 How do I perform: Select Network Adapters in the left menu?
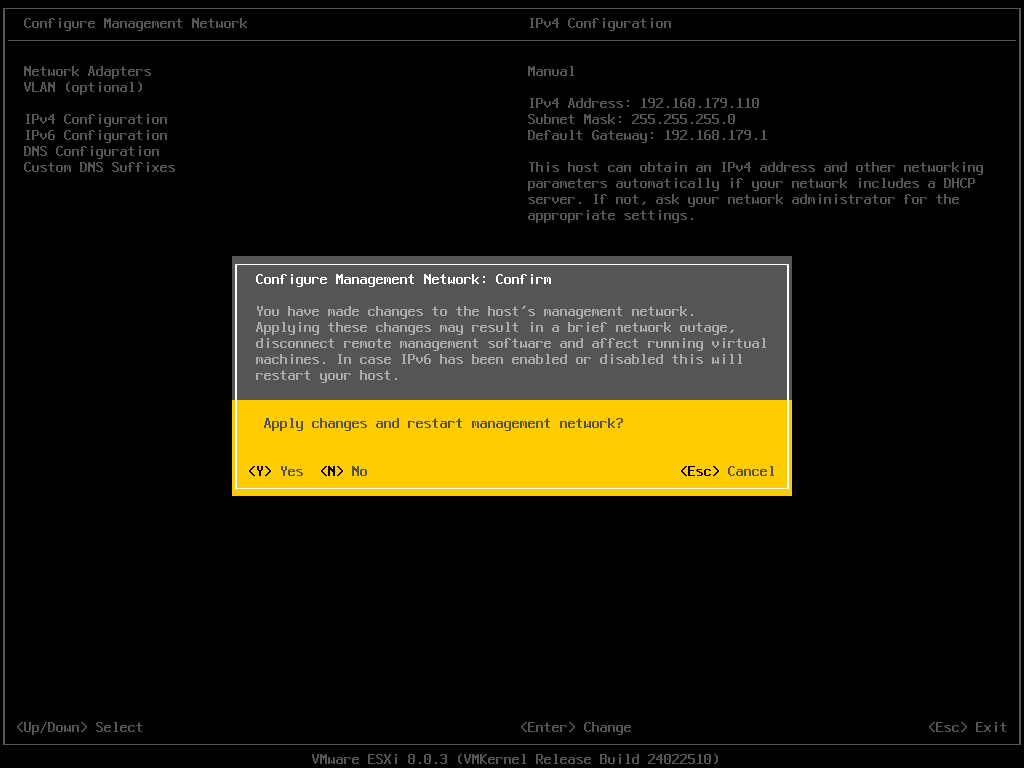click(x=87, y=71)
